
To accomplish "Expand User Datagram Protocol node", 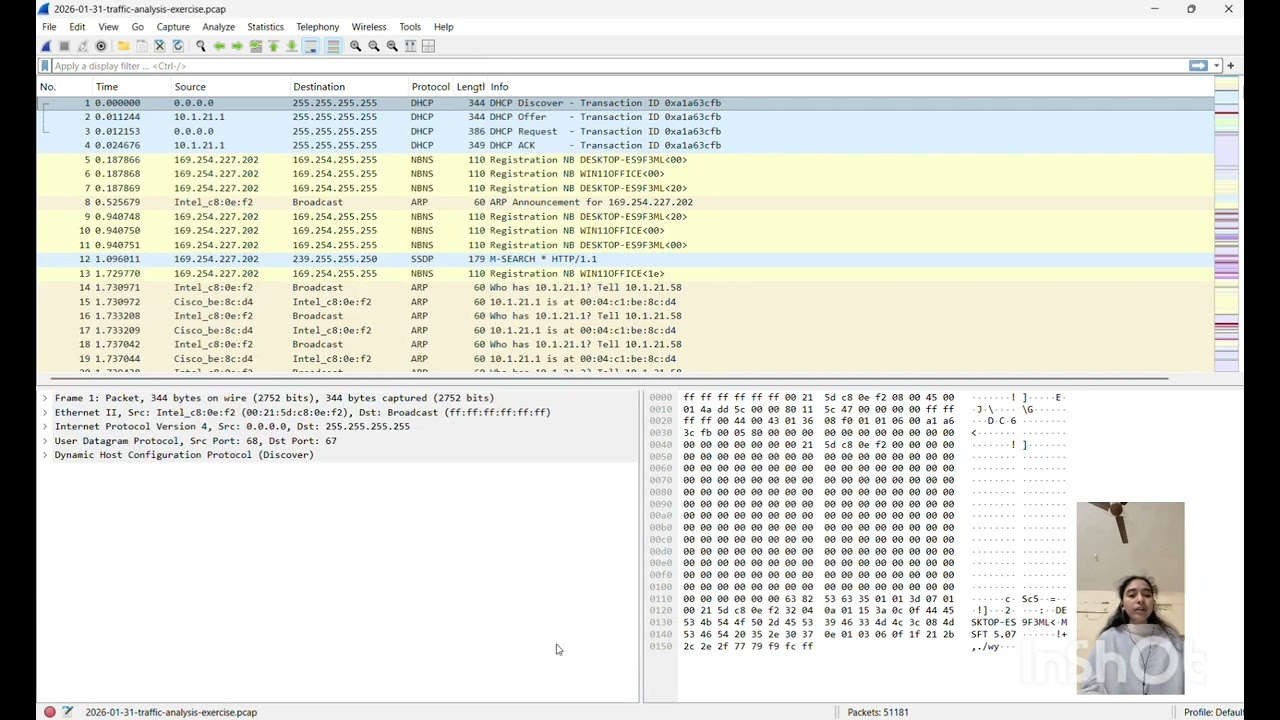I will pos(45,441).
